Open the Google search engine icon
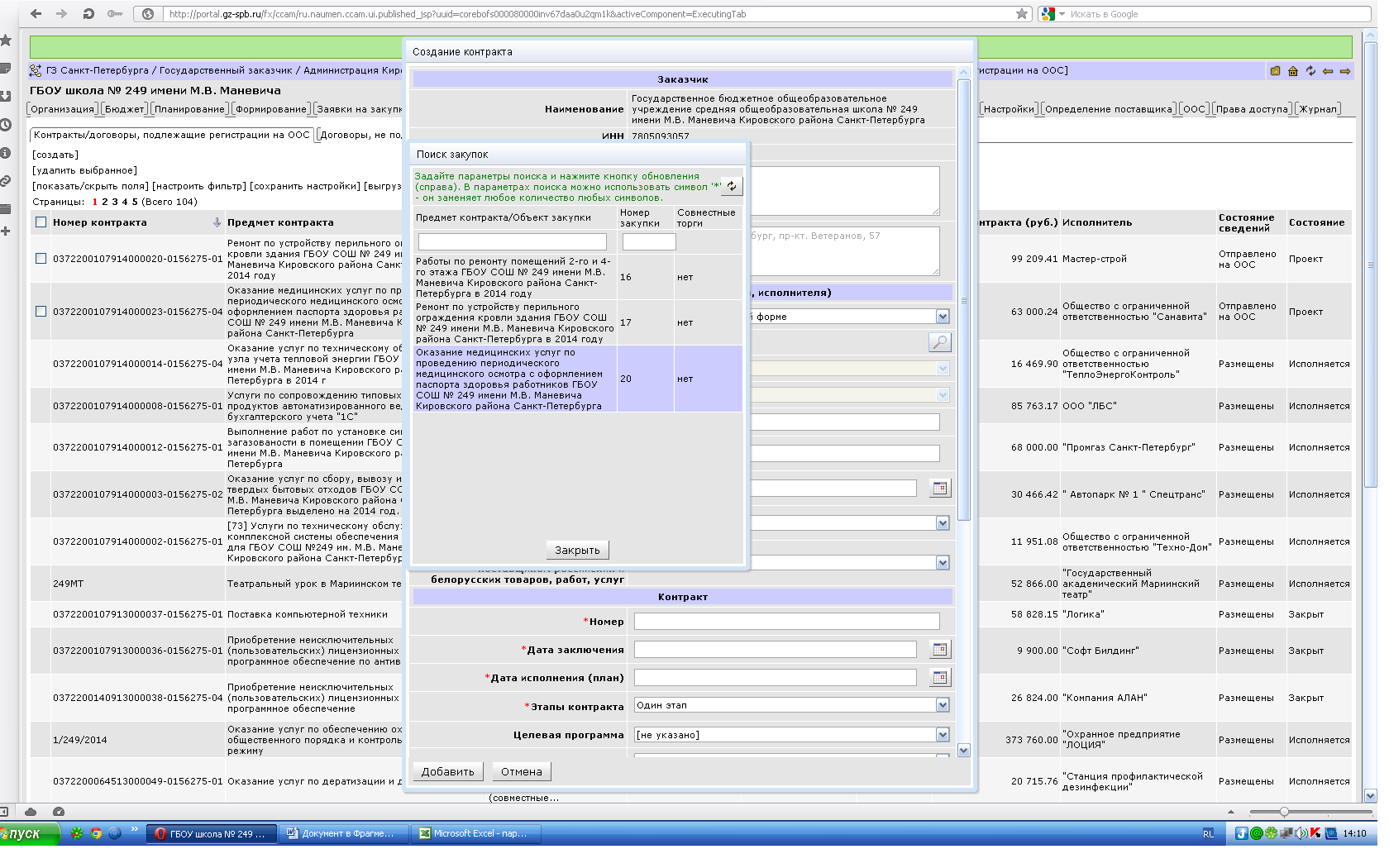The width and height of the screenshot is (1389, 868). coord(1048,13)
